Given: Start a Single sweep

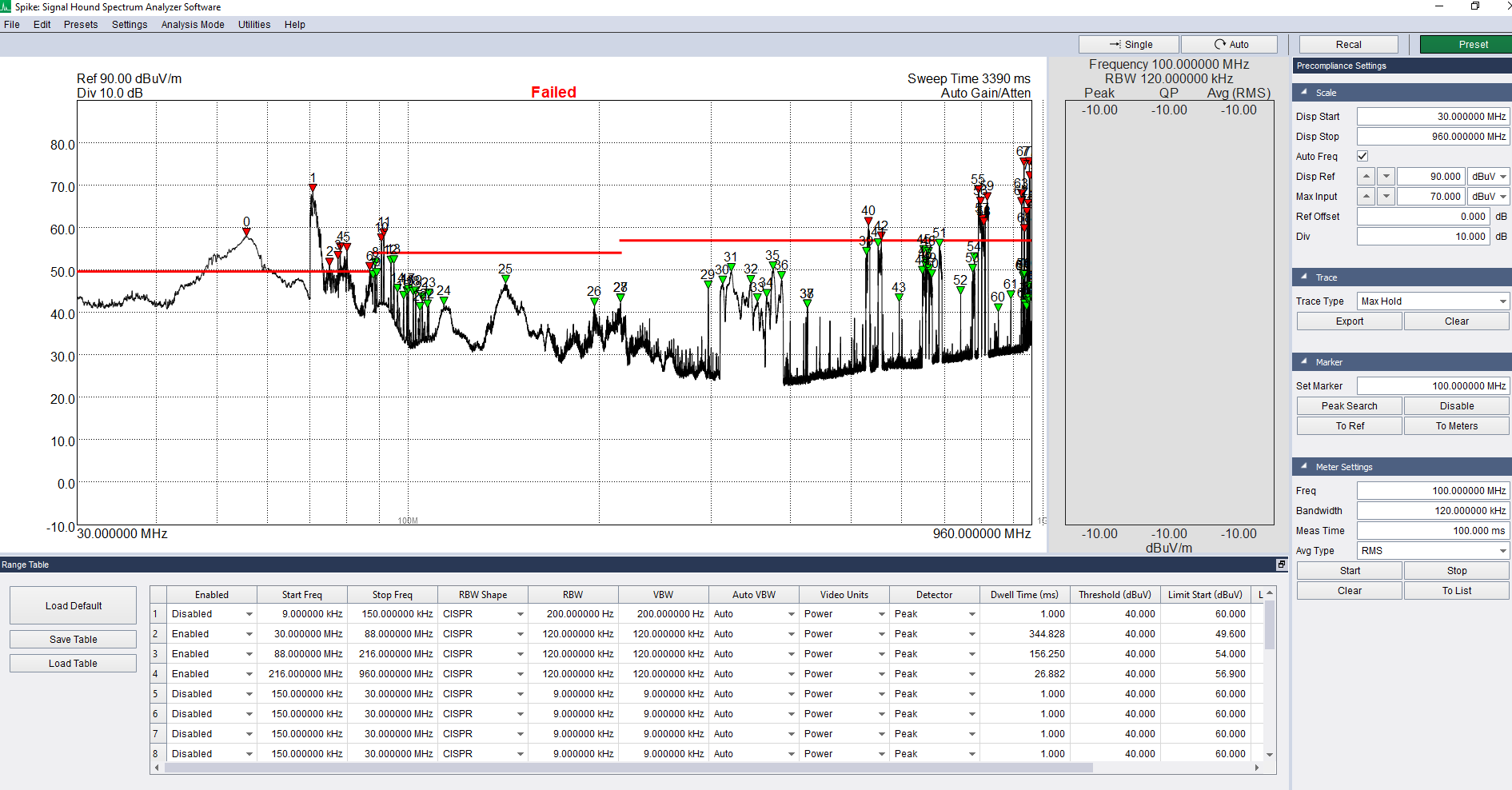Looking at the screenshot, I should 1128,45.
